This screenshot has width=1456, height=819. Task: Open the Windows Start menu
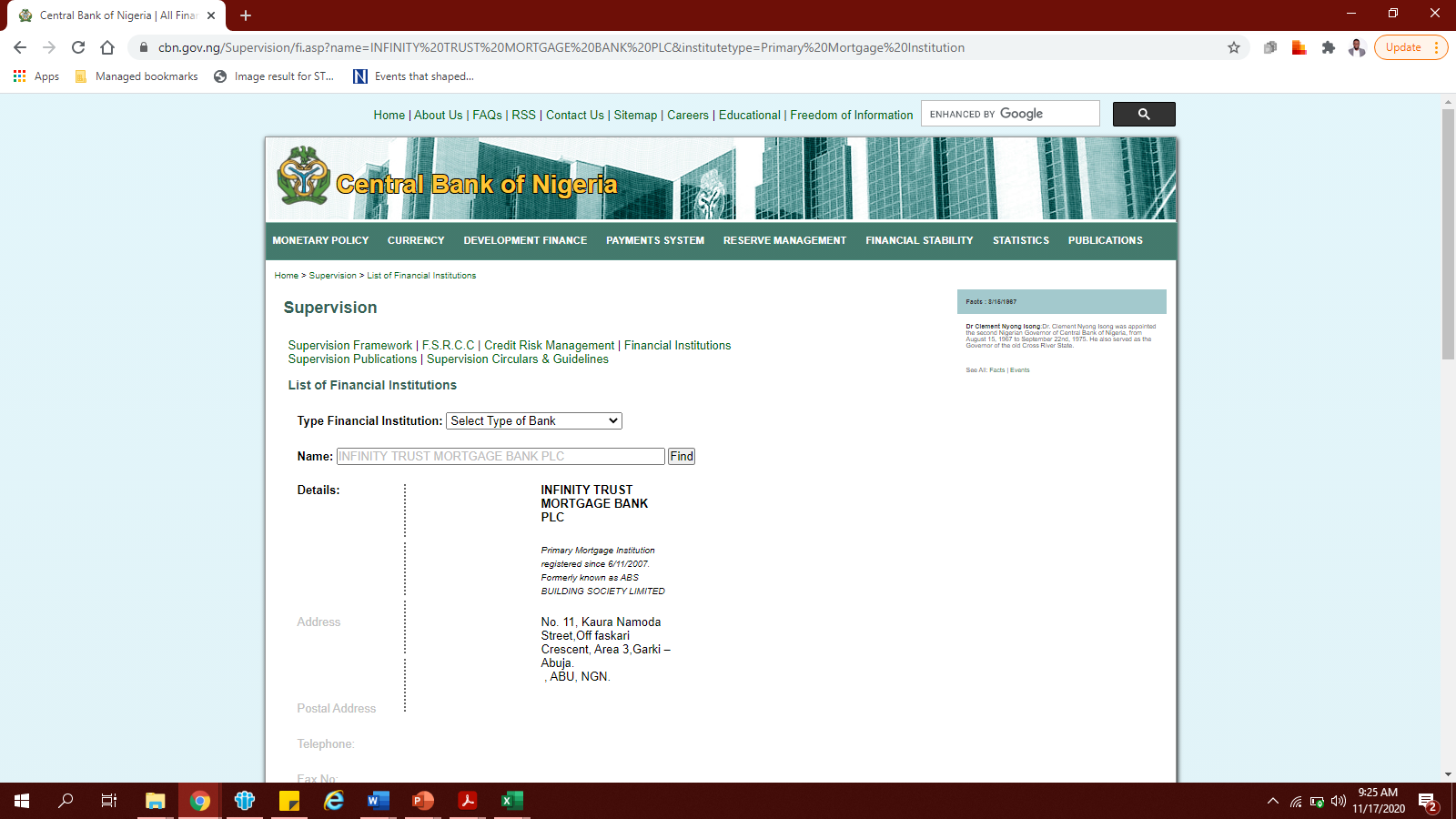click(x=22, y=801)
